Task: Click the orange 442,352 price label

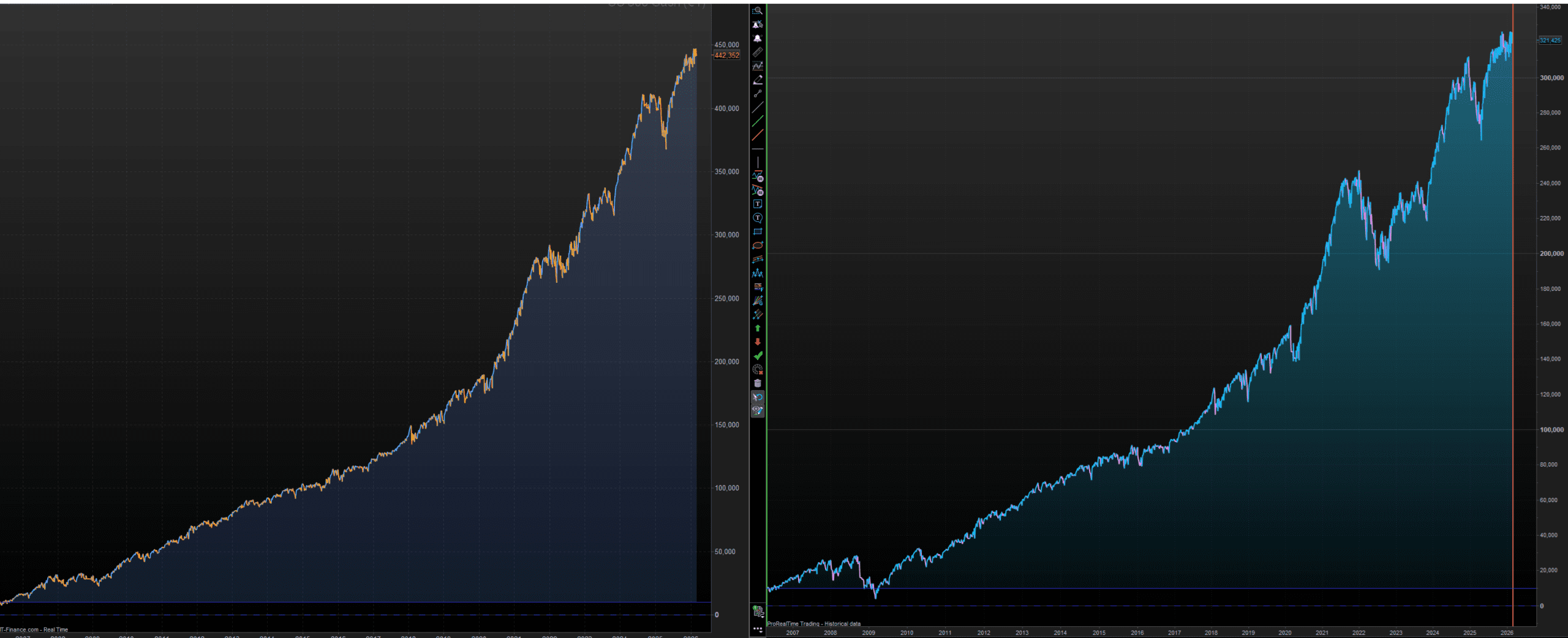Action: [727, 55]
